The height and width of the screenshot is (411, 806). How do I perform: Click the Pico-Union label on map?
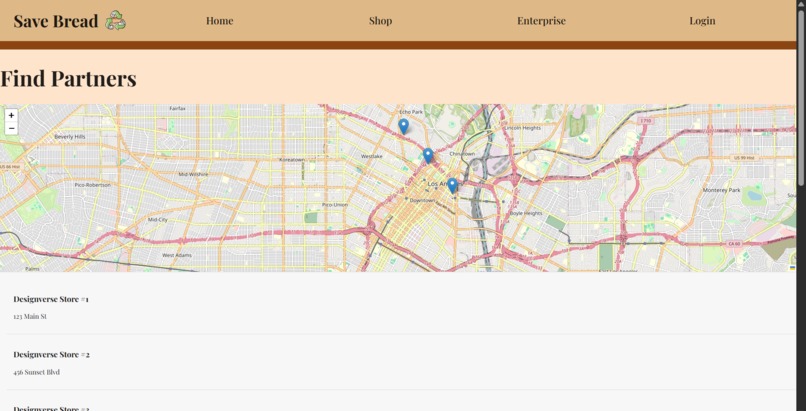click(335, 204)
